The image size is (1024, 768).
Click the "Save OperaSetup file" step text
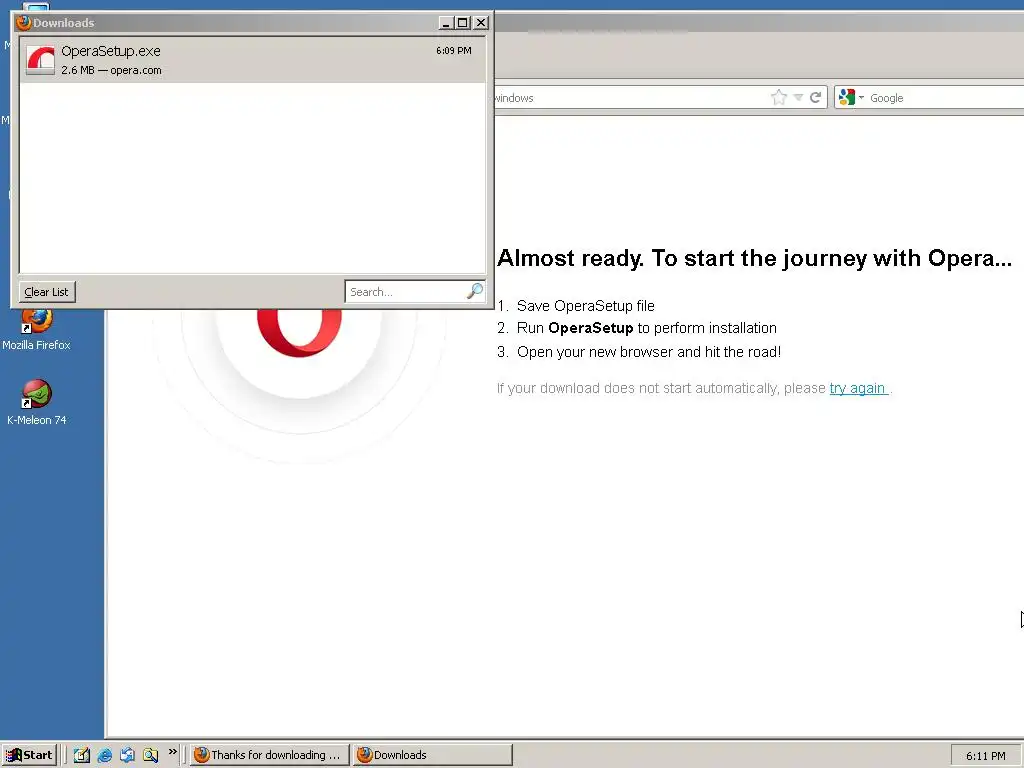coord(585,306)
